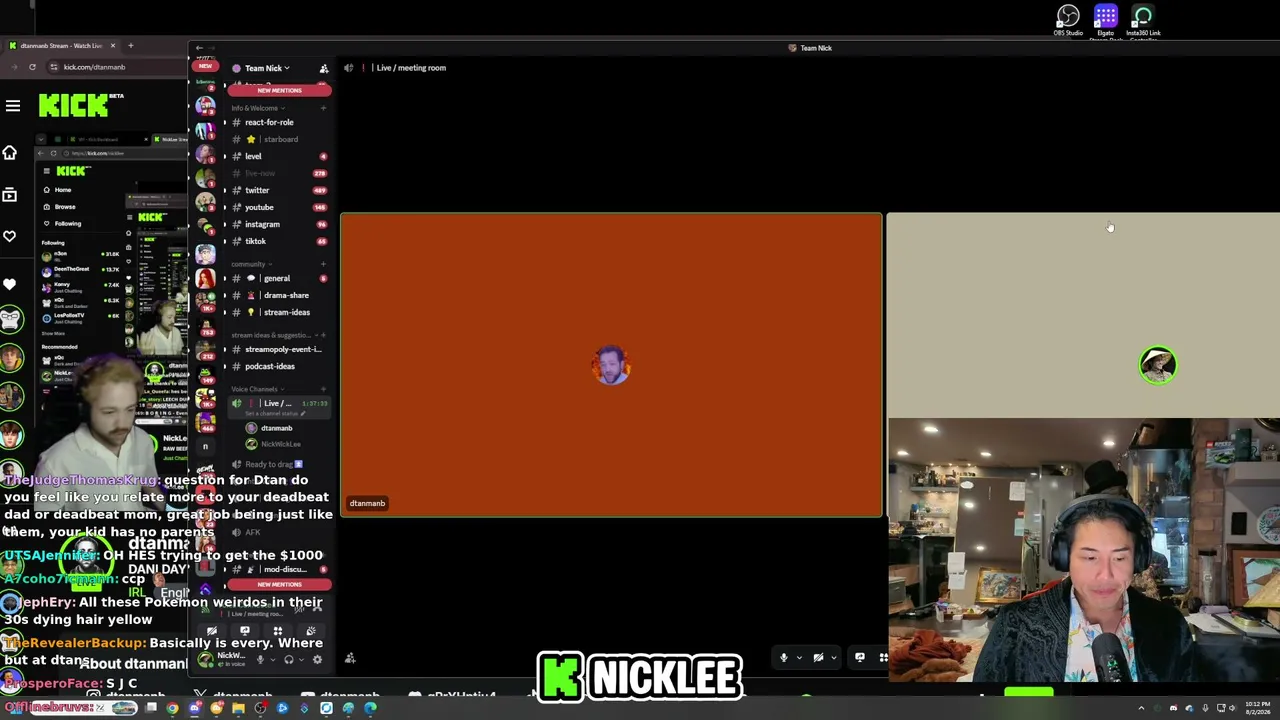Viewport: 1280px width, 720px height.
Task: Collapse the Info & Welcome category
Action: 257,108
